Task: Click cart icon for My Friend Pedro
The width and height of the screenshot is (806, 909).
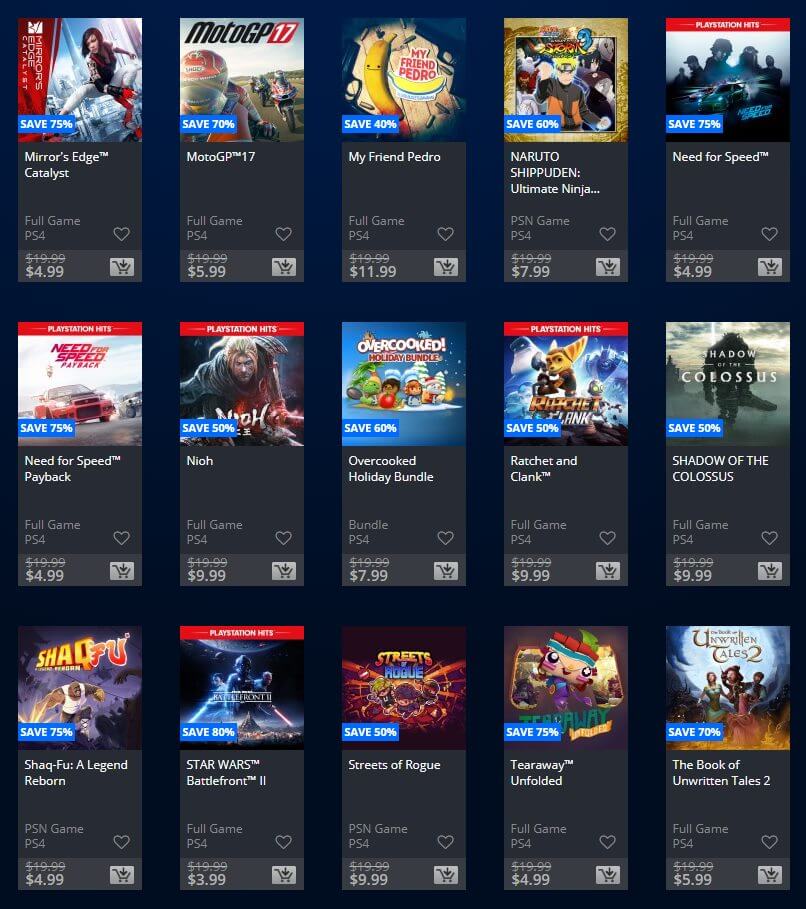Action: tap(446, 267)
